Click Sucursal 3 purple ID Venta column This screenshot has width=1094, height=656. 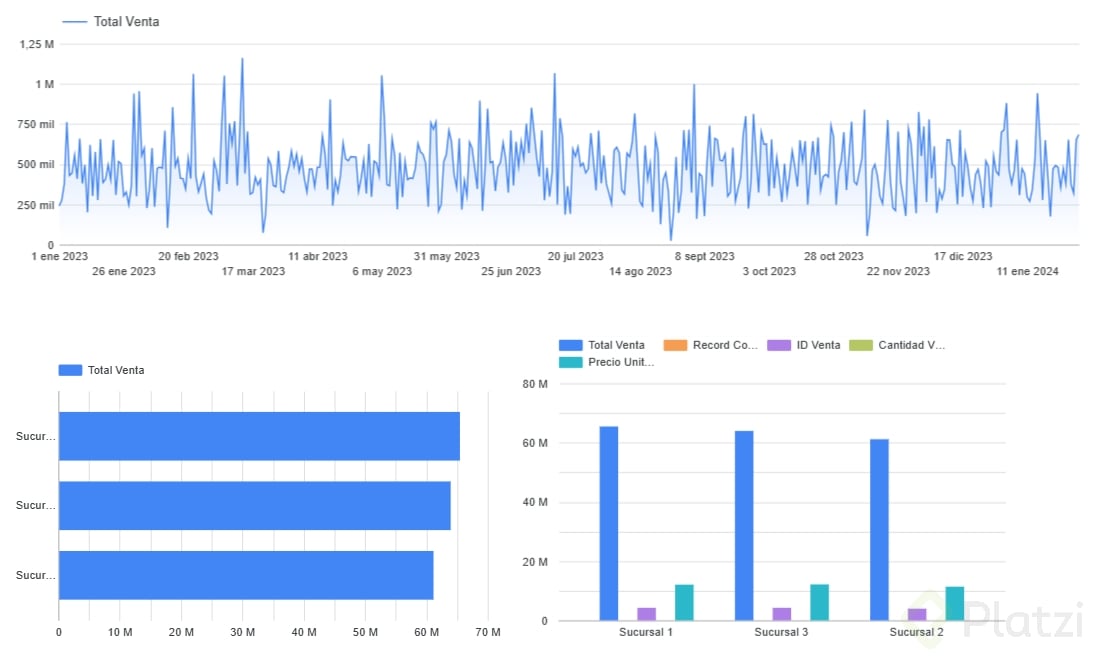[782, 614]
